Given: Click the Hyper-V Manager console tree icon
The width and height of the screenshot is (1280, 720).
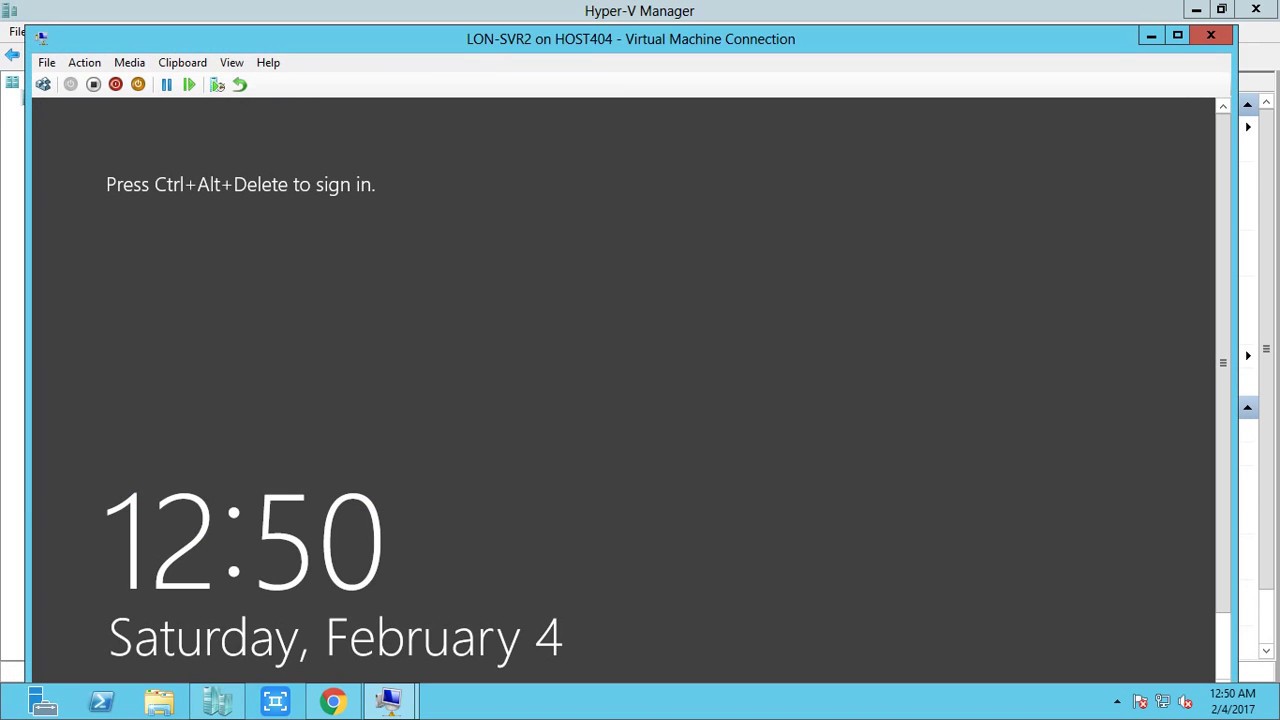Looking at the screenshot, I should click(12, 83).
